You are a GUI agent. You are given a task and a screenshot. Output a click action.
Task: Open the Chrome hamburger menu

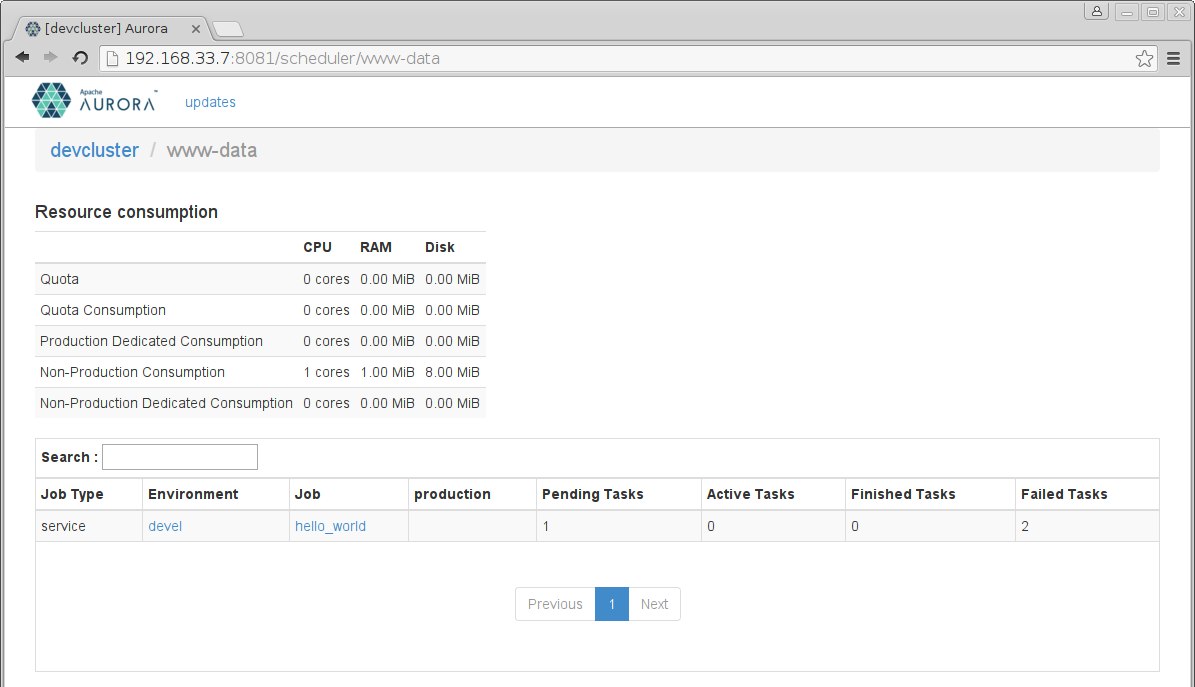pyautogui.click(x=1174, y=59)
